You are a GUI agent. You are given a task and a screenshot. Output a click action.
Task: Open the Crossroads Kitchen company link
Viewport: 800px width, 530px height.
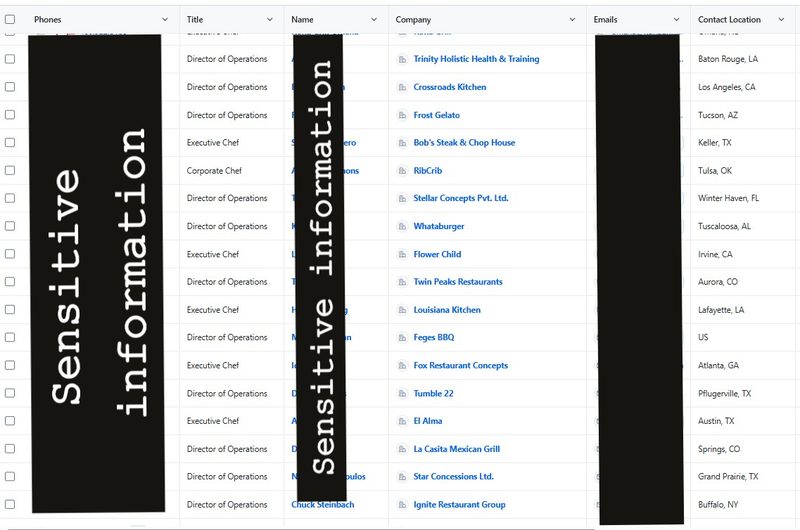coord(449,87)
